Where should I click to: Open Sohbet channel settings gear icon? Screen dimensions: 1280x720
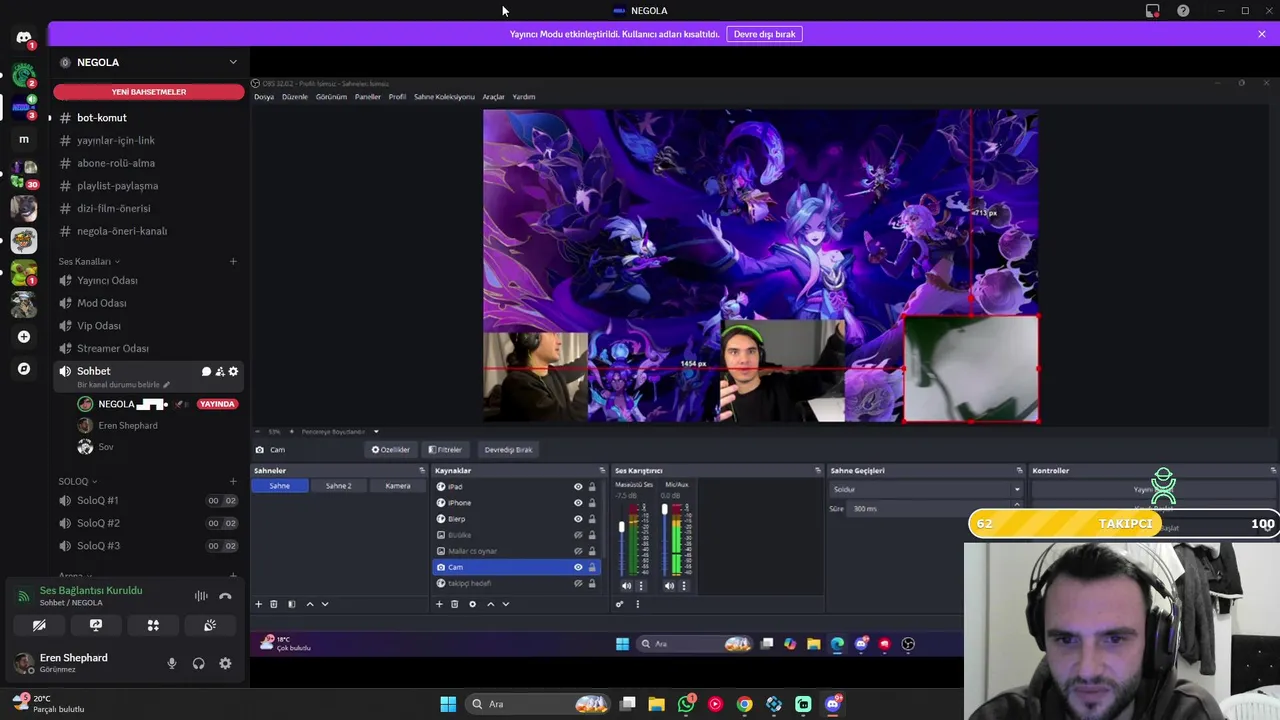click(x=233, y=372)
